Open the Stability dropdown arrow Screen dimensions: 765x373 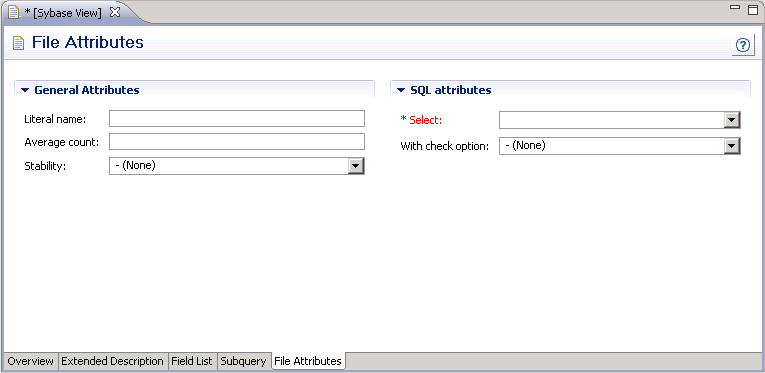pyautogui.click(x=356, y=166)
